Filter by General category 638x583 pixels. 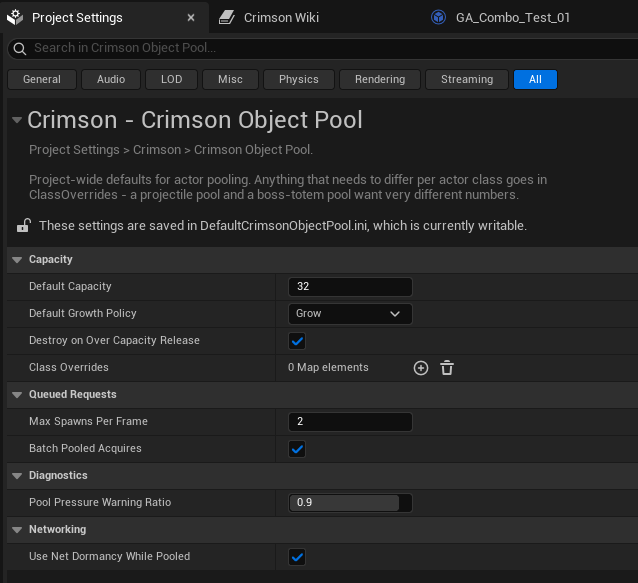[42, 79]
